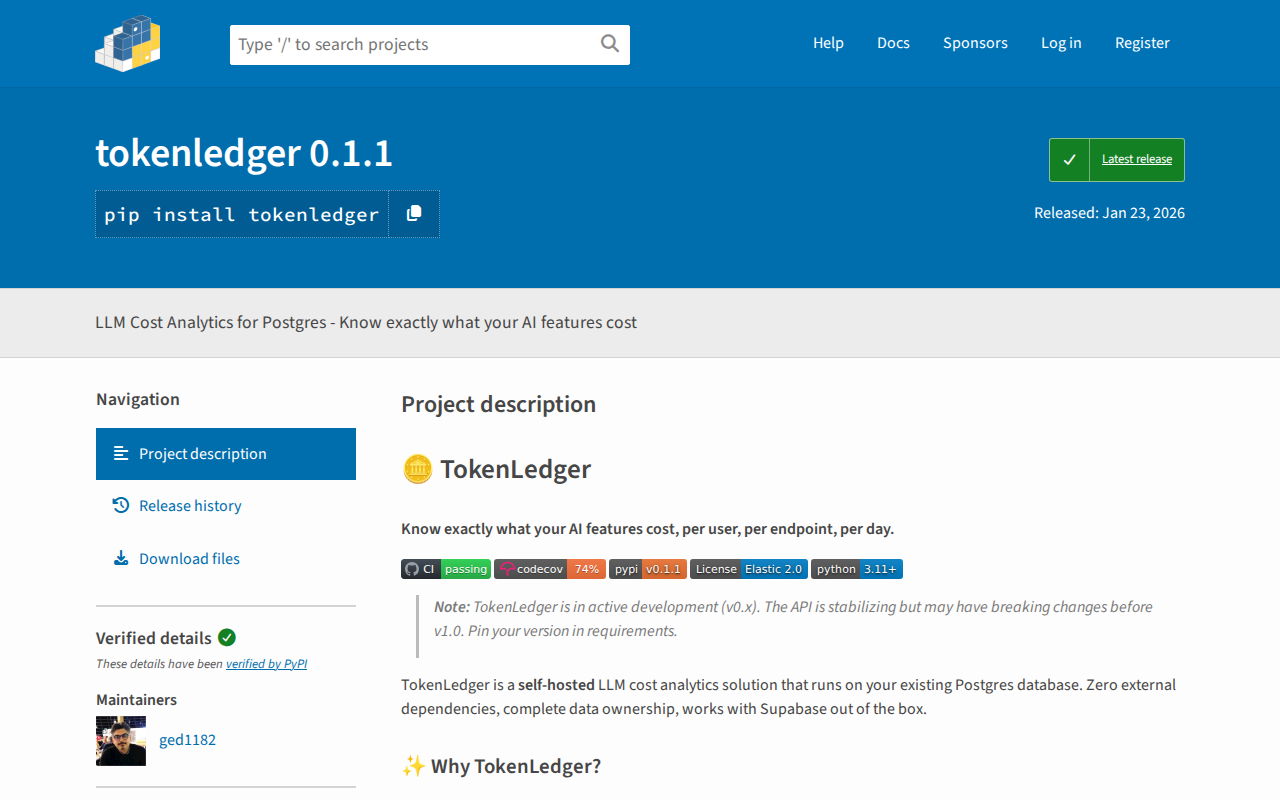Click the Maintainers heading
Screen dimensions: 1280x800
[136, 699]
